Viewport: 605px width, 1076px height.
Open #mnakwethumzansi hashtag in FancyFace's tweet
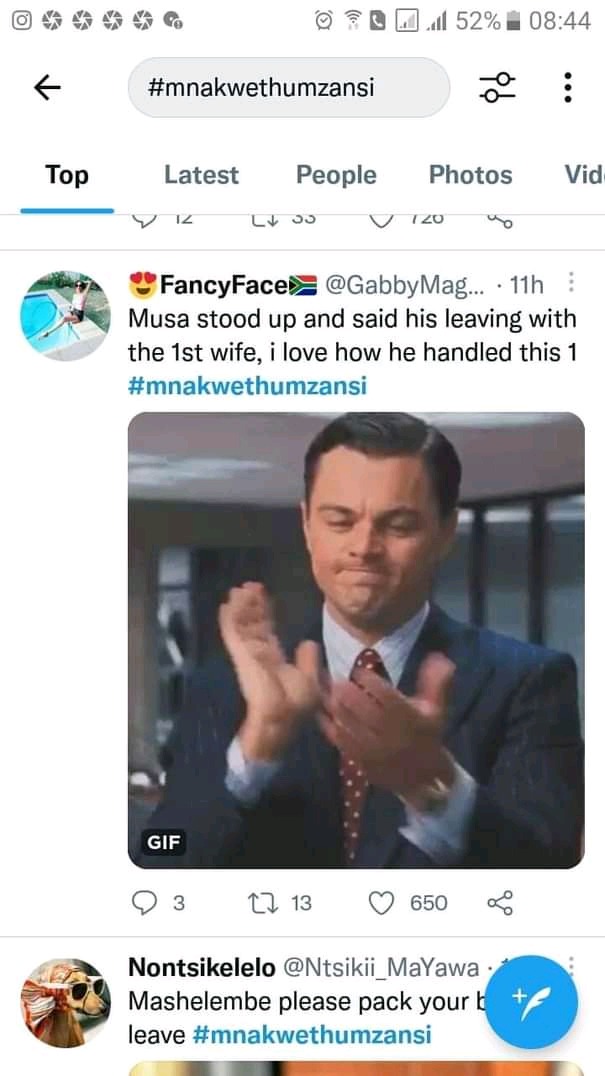pos(248,386)
